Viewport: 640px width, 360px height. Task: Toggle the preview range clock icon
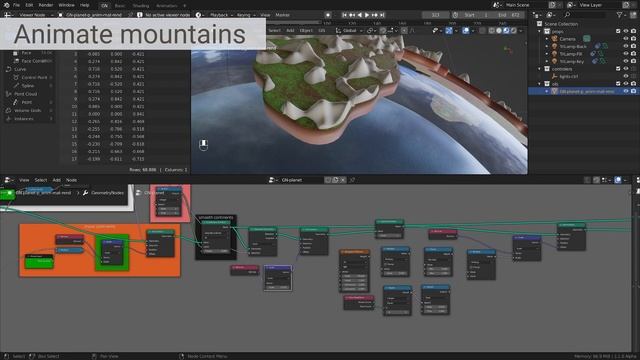455,15
